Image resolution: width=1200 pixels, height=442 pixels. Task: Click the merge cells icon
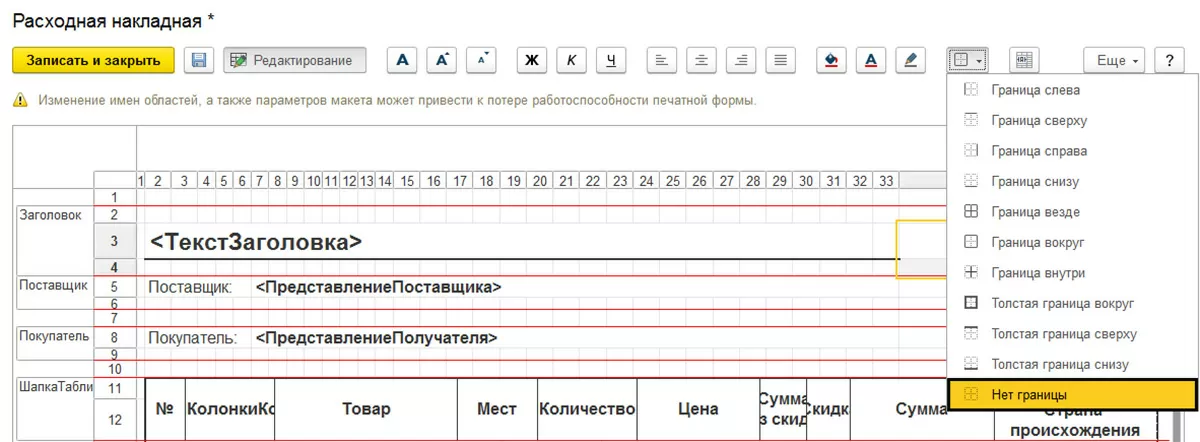[1023, 60]
